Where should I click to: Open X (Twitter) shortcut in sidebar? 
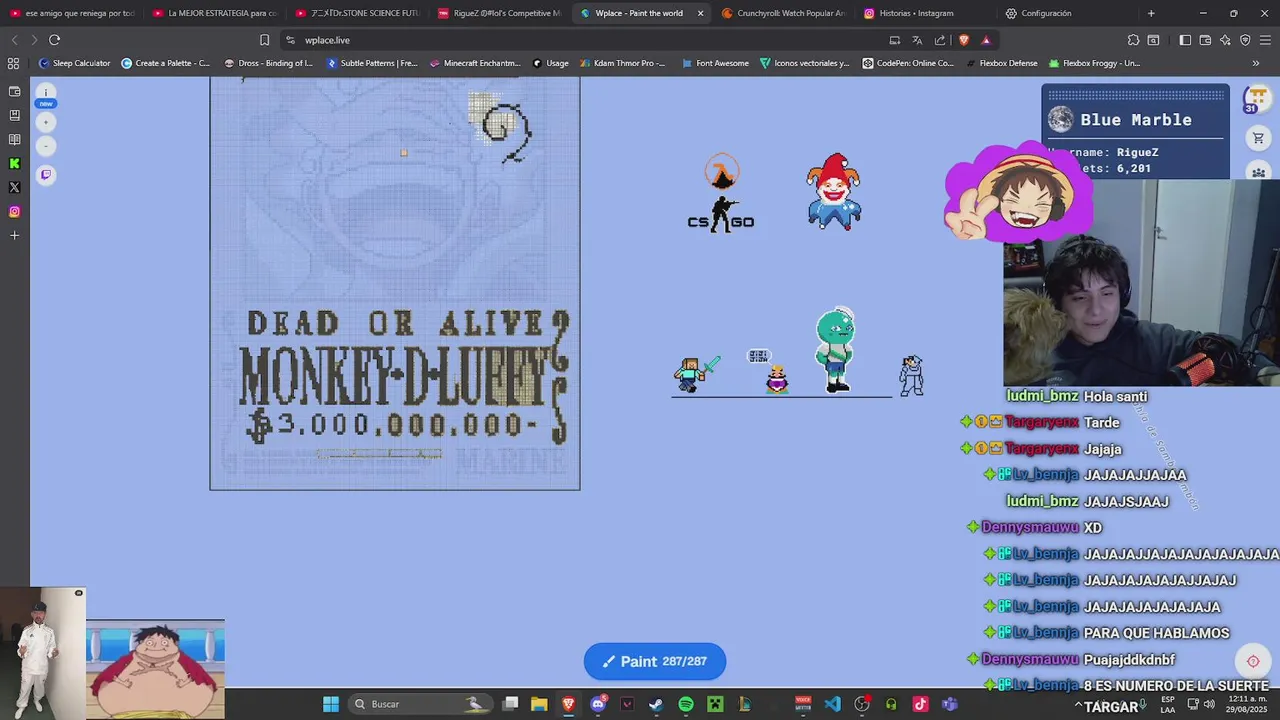point(14,187)
